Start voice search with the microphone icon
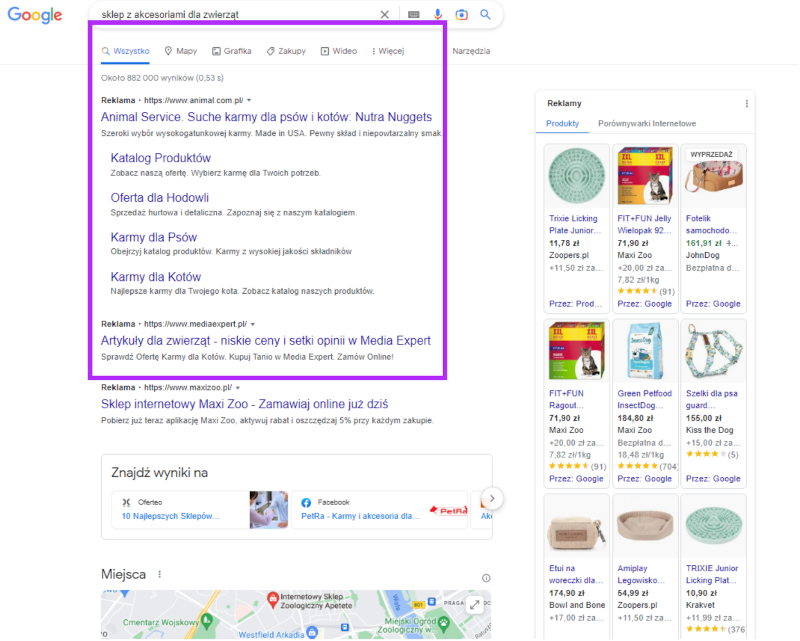800x641 pixels. tap(438, 15)
